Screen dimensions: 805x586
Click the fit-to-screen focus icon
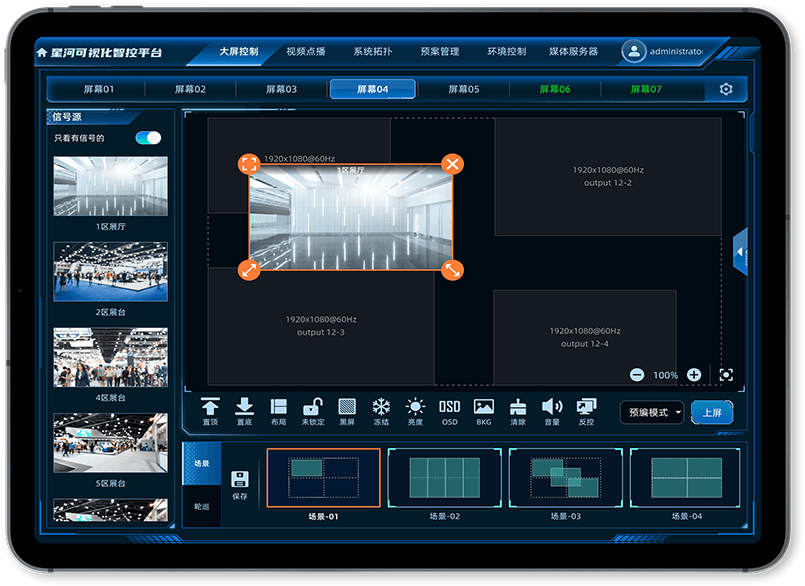[726, 375]
